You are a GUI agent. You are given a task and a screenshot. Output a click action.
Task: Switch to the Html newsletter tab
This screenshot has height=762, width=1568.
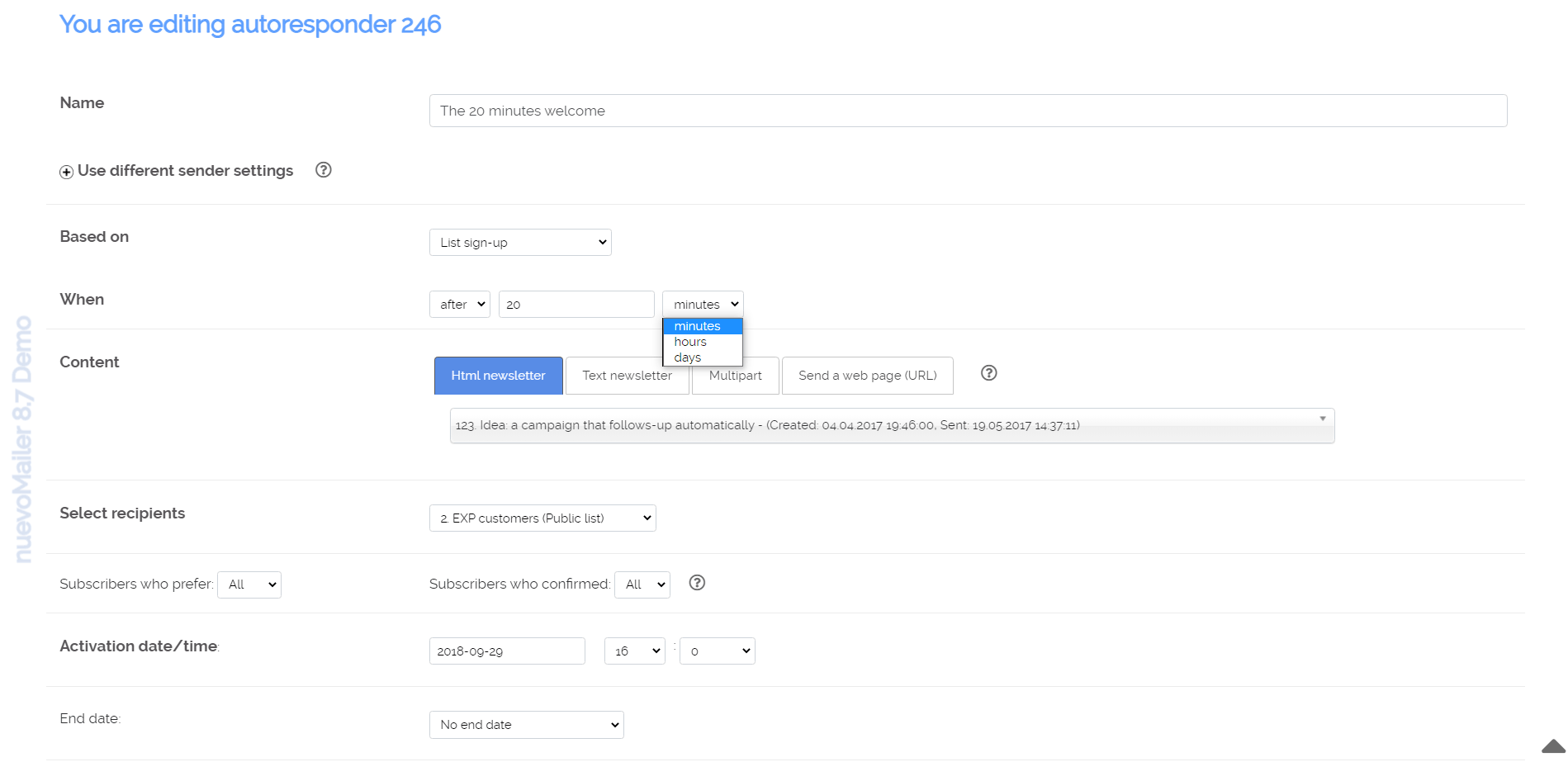(499, 376)
